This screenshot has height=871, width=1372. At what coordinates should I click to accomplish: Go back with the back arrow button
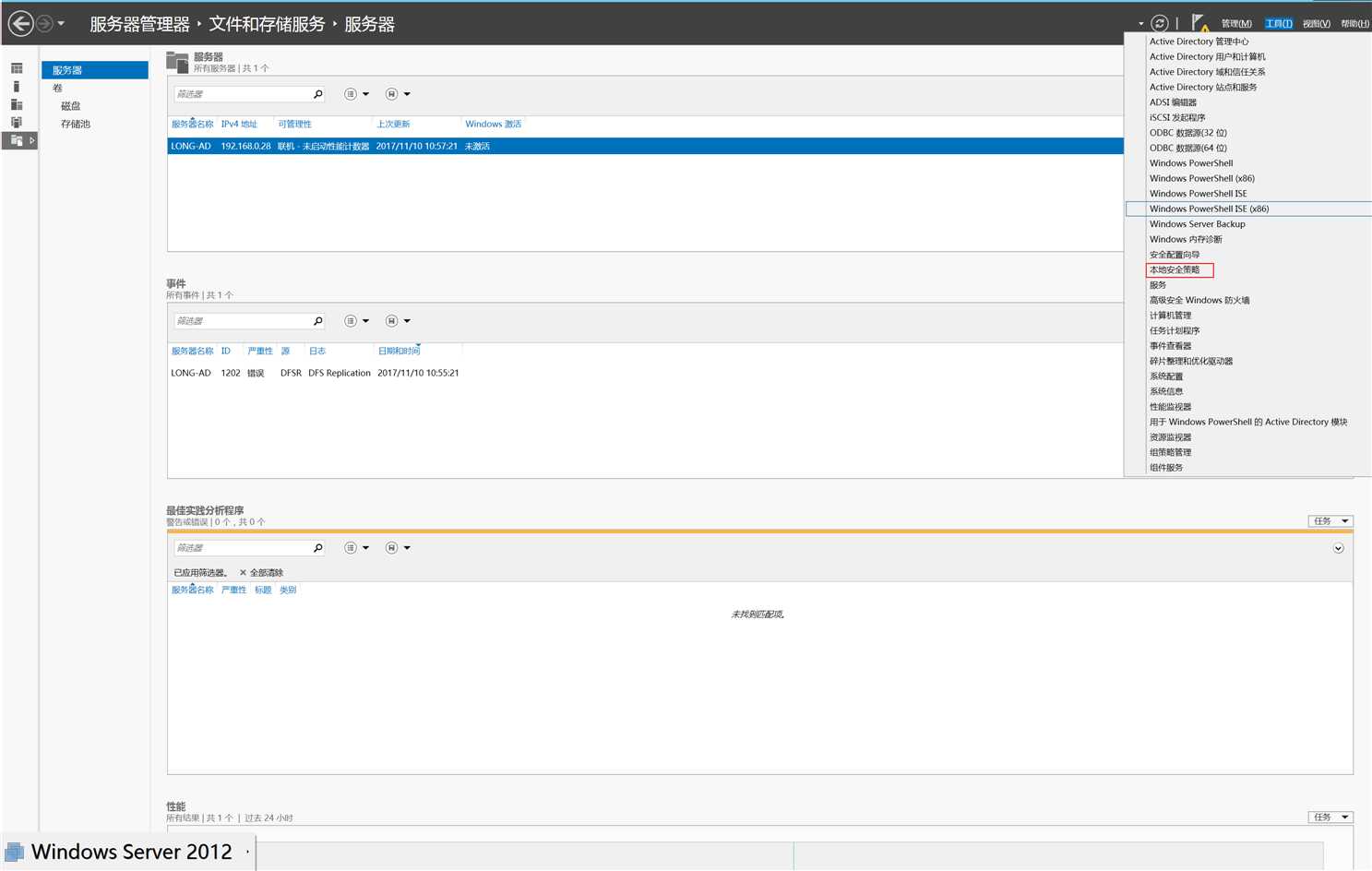pyautogui.click(x=20, y=23)
